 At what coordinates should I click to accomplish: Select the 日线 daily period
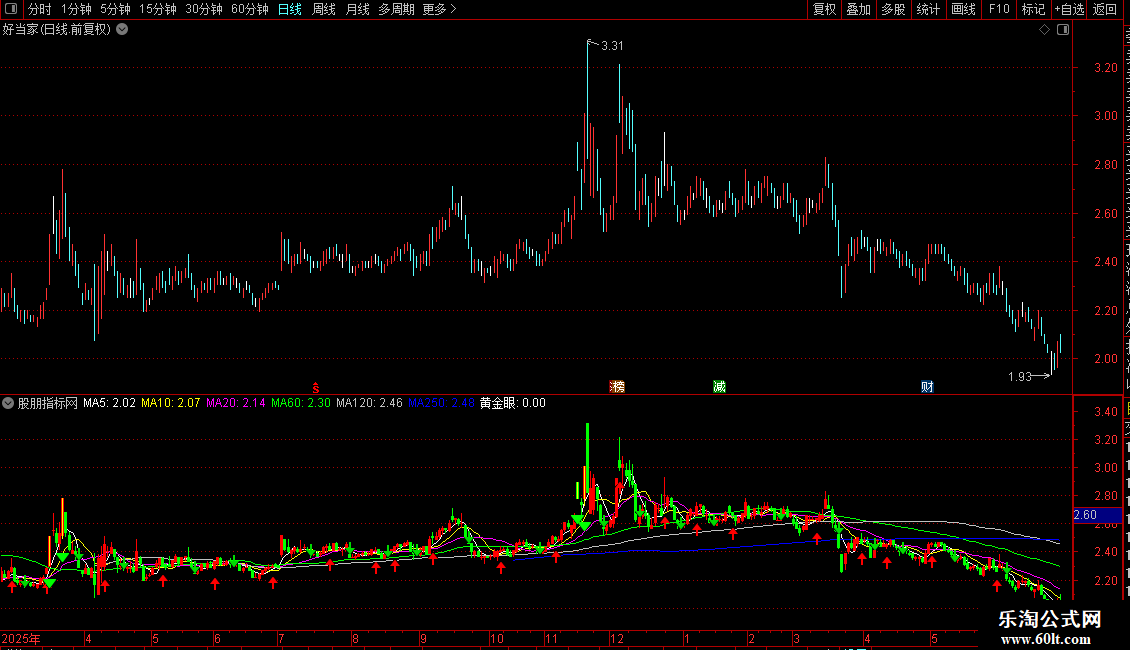click(x=290, y=9)
